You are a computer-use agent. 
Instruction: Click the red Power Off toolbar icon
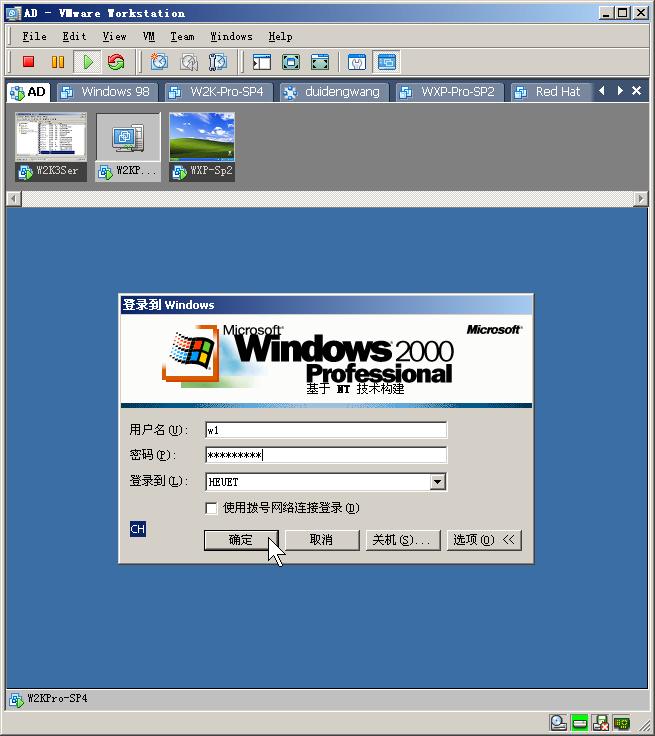click(29, 62)
